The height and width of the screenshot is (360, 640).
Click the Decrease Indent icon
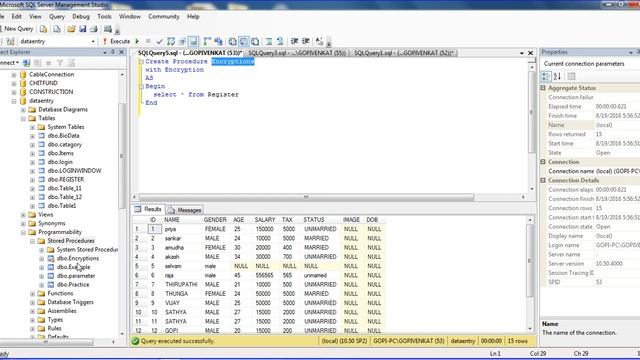point(294,41)
